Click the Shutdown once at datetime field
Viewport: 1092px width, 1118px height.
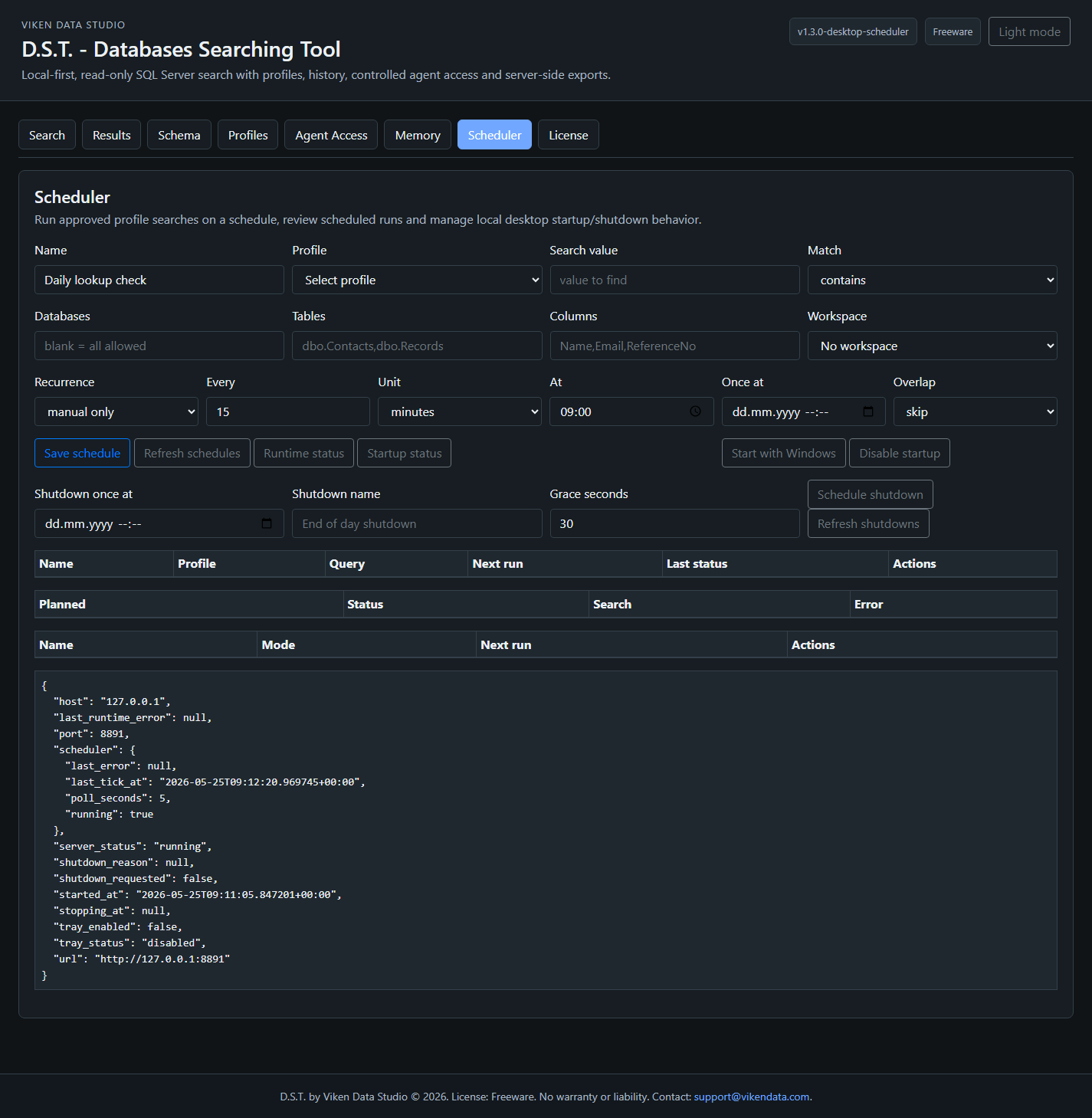coord(159,523)
